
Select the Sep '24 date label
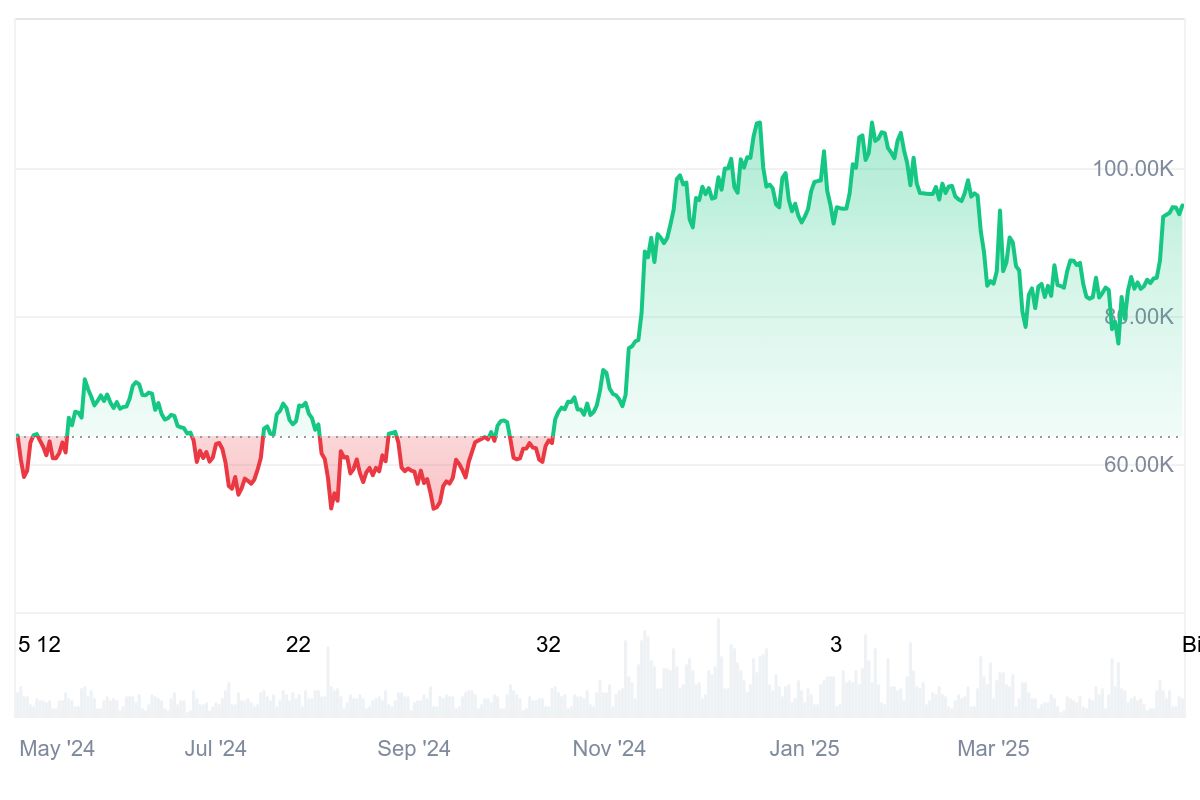tap(414, 749)
